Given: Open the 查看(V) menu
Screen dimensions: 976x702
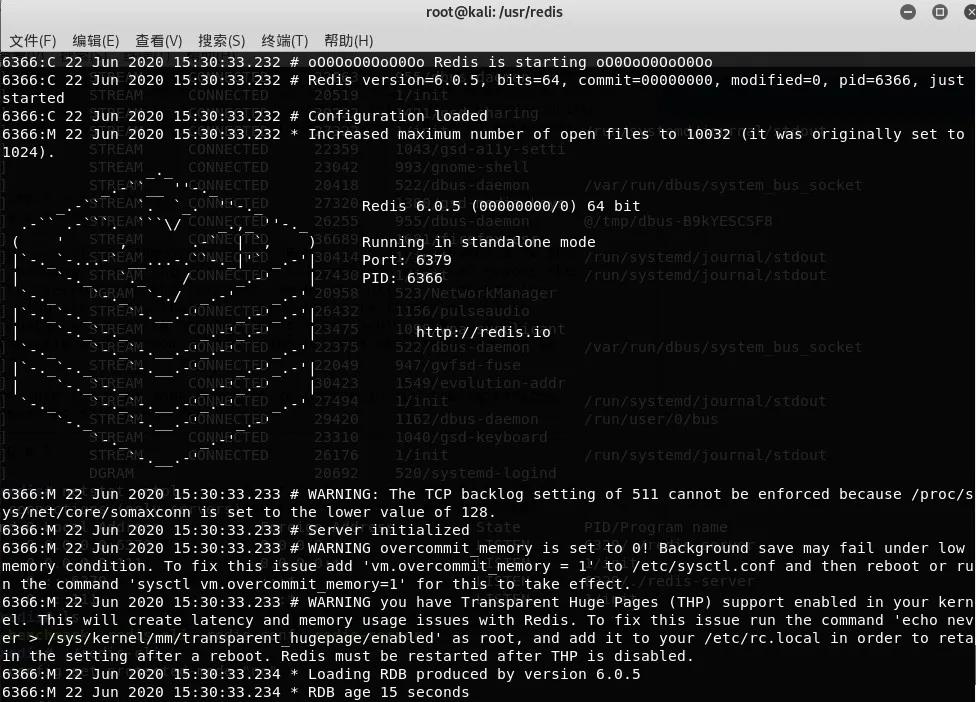Looking at the screenshot, I should click(x=159, y=41).
